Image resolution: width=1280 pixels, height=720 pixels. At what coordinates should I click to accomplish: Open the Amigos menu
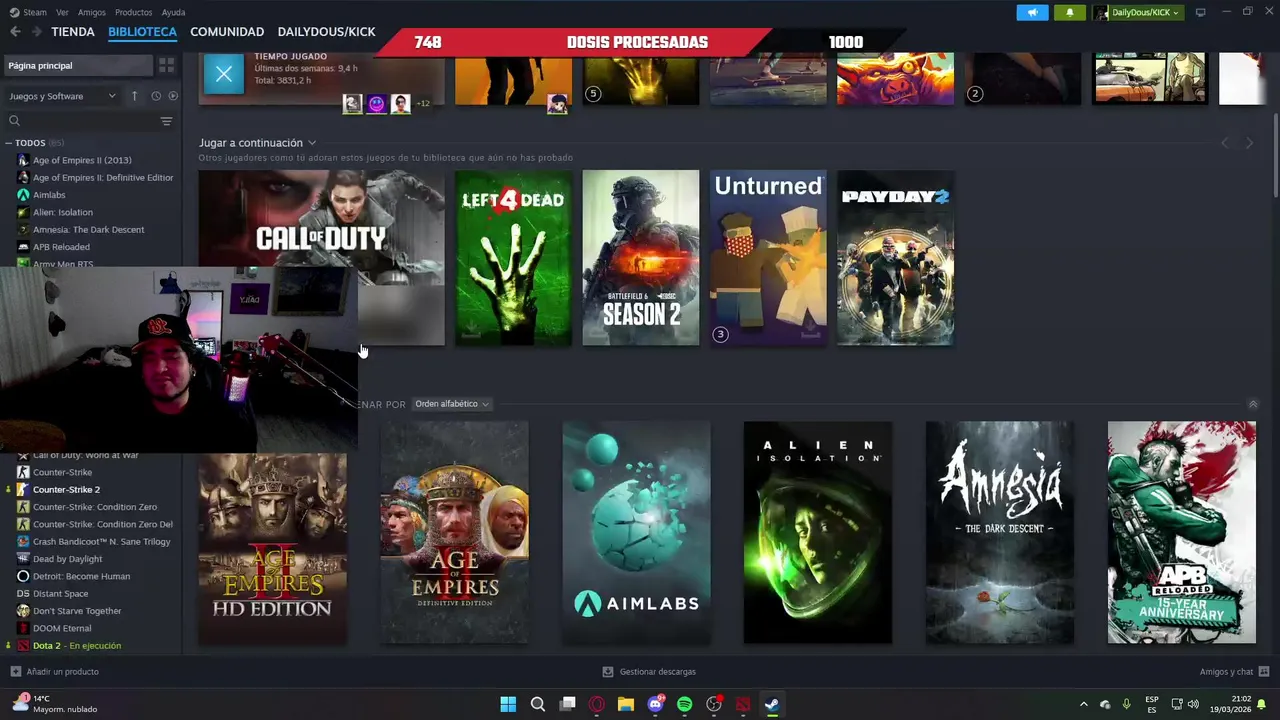click(92, 12)
